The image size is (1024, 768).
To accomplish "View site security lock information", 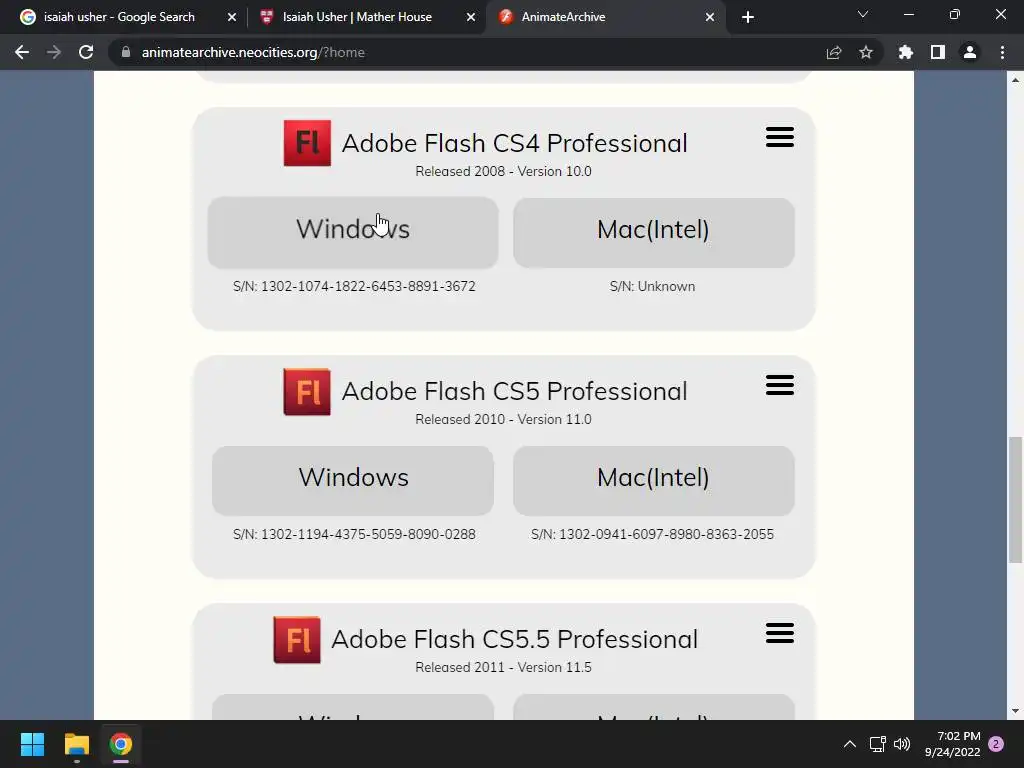I will pos(127,52).
